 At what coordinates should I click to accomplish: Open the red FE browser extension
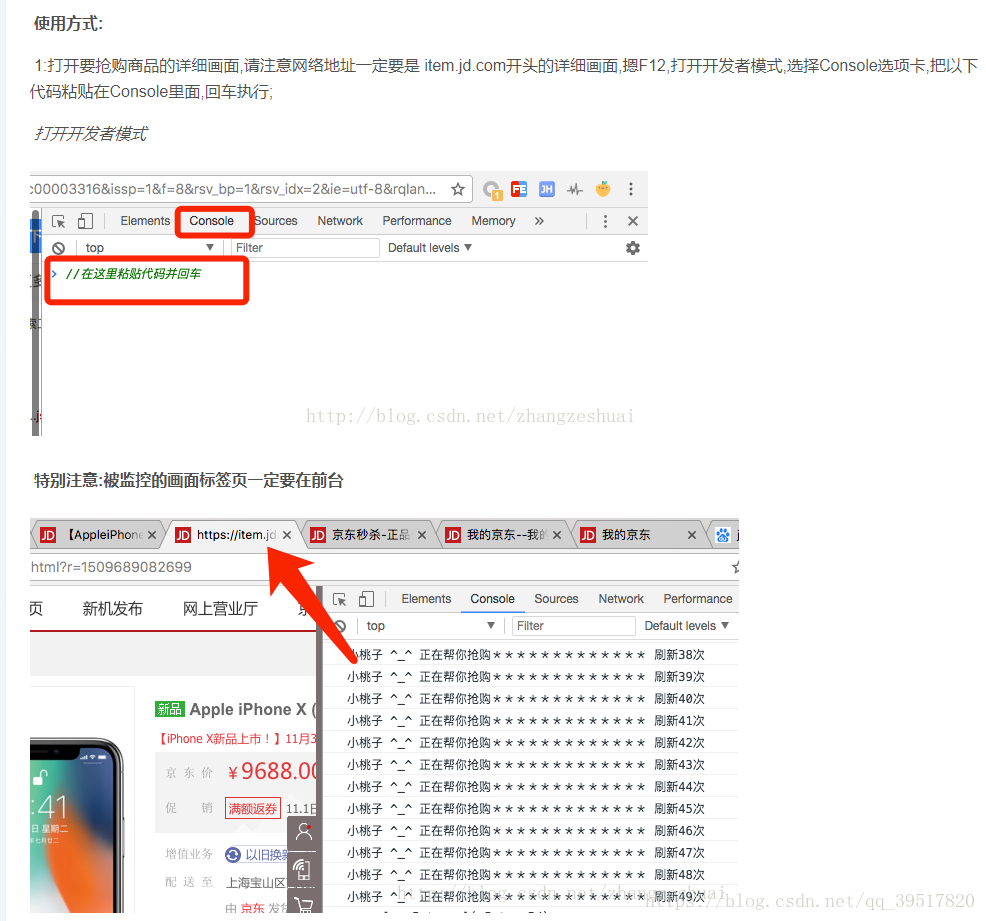(x=519, y=189)
